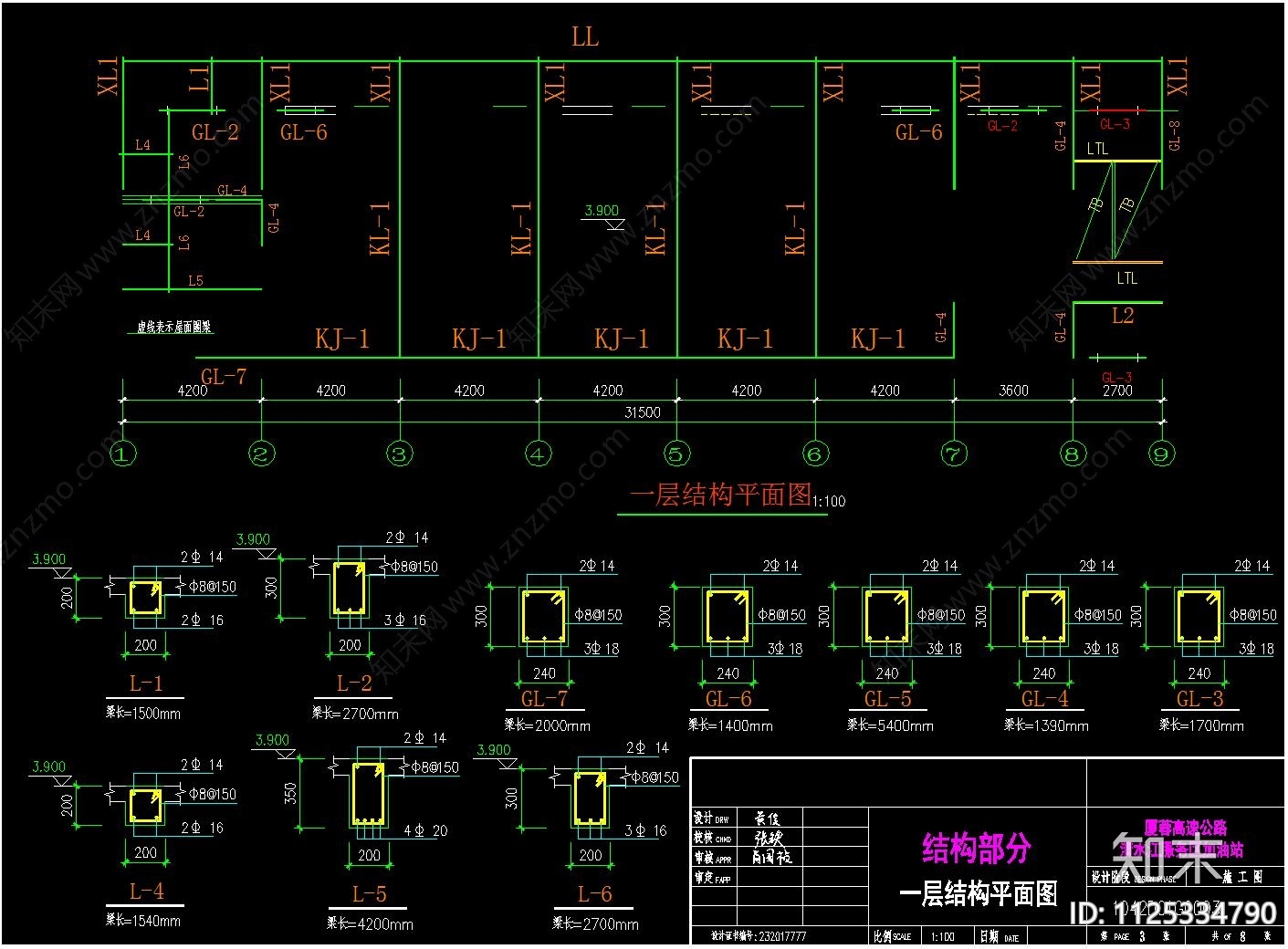Click the 厦蓉高速公路 project name text
The width and height of the screenshot is (1288, 949).
coord(1186,828)
